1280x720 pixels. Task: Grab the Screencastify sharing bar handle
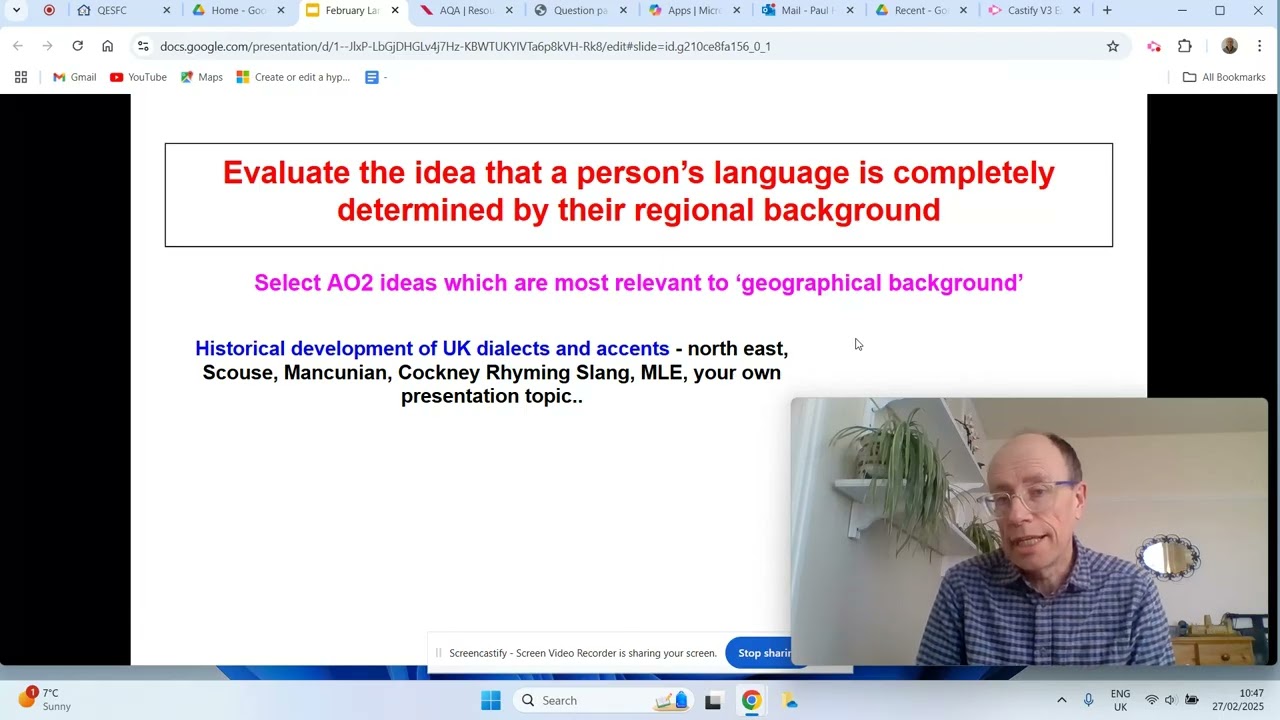point(438,653)
